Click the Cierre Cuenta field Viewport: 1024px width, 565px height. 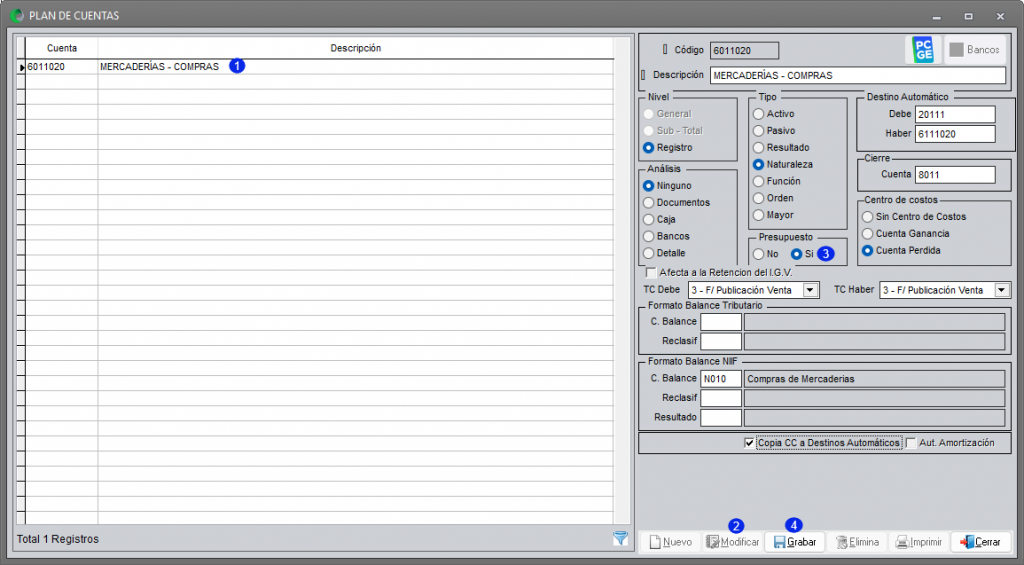coord(955,175)
